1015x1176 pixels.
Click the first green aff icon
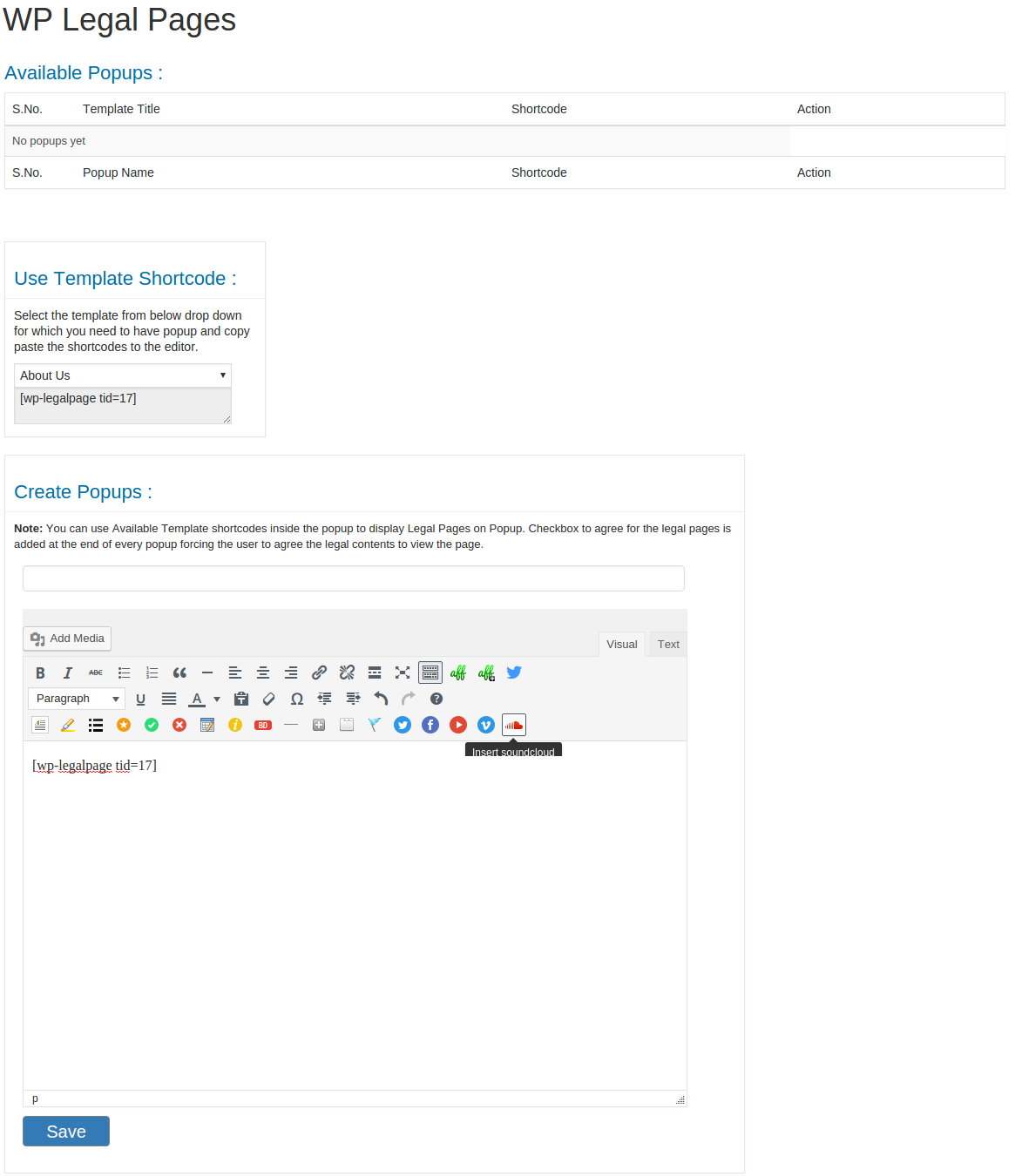(458, 672)
